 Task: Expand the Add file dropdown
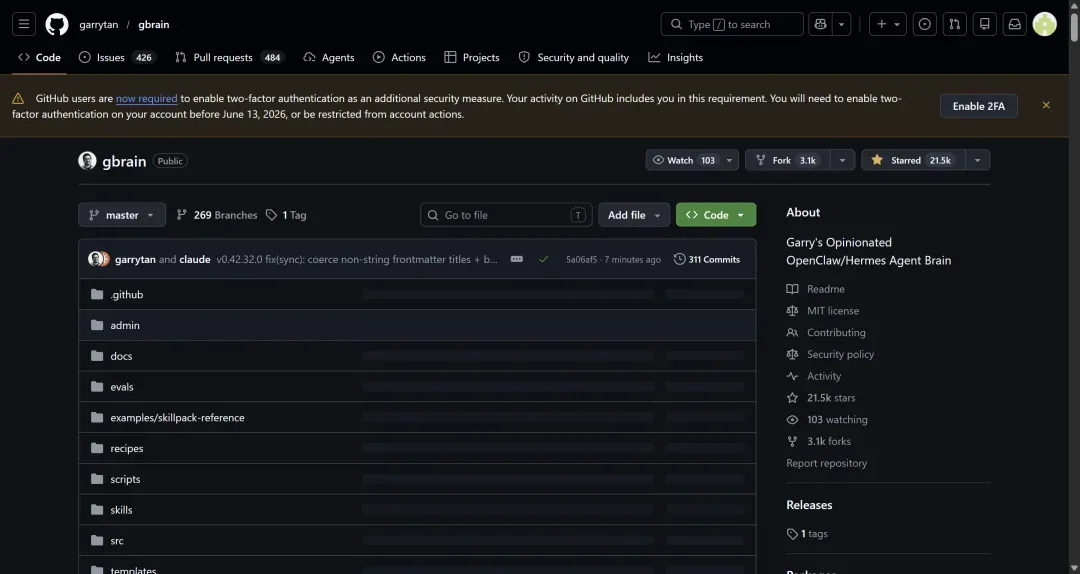pyautogui.click(x=634, y=215)
